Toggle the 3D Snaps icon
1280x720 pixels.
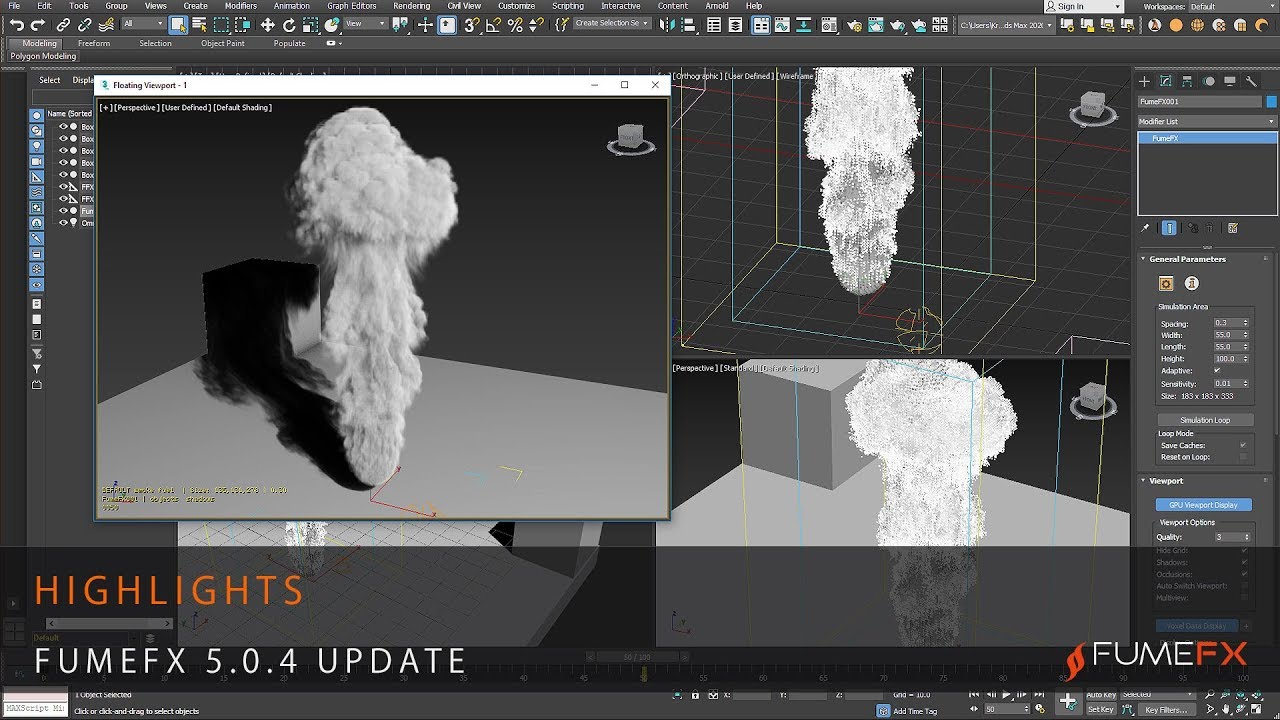click(x=472, y=24)
